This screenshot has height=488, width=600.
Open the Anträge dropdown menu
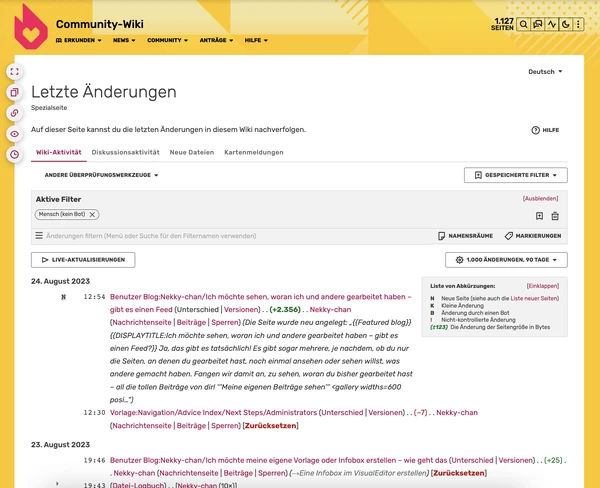pos(216,40)
